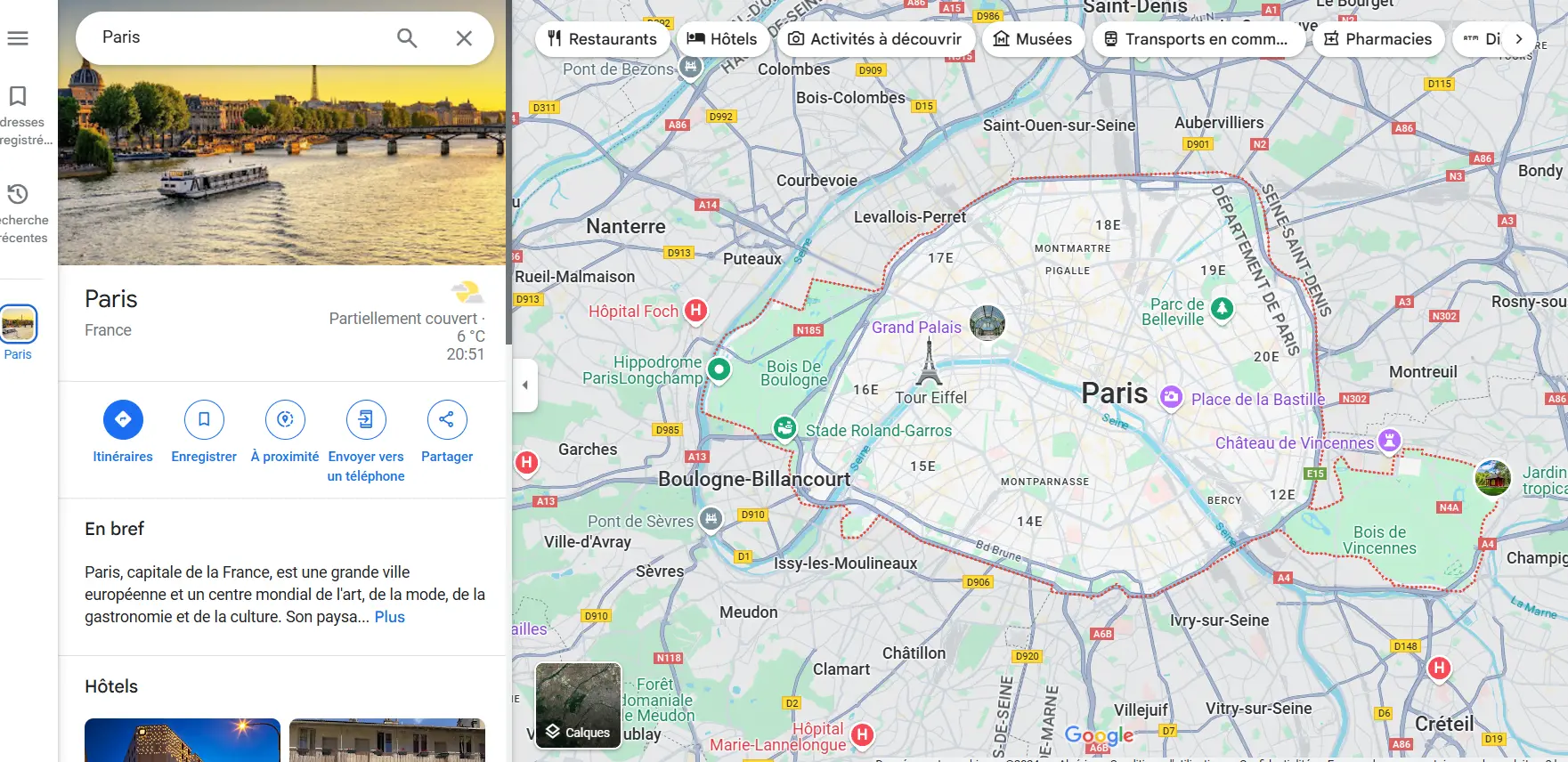Image resolution: width=1568 pixels, height=762 pixels.
Task: Click Hippodrome ParisLongchamp marker
Action: pyautogui.click(x=719, y=369)
